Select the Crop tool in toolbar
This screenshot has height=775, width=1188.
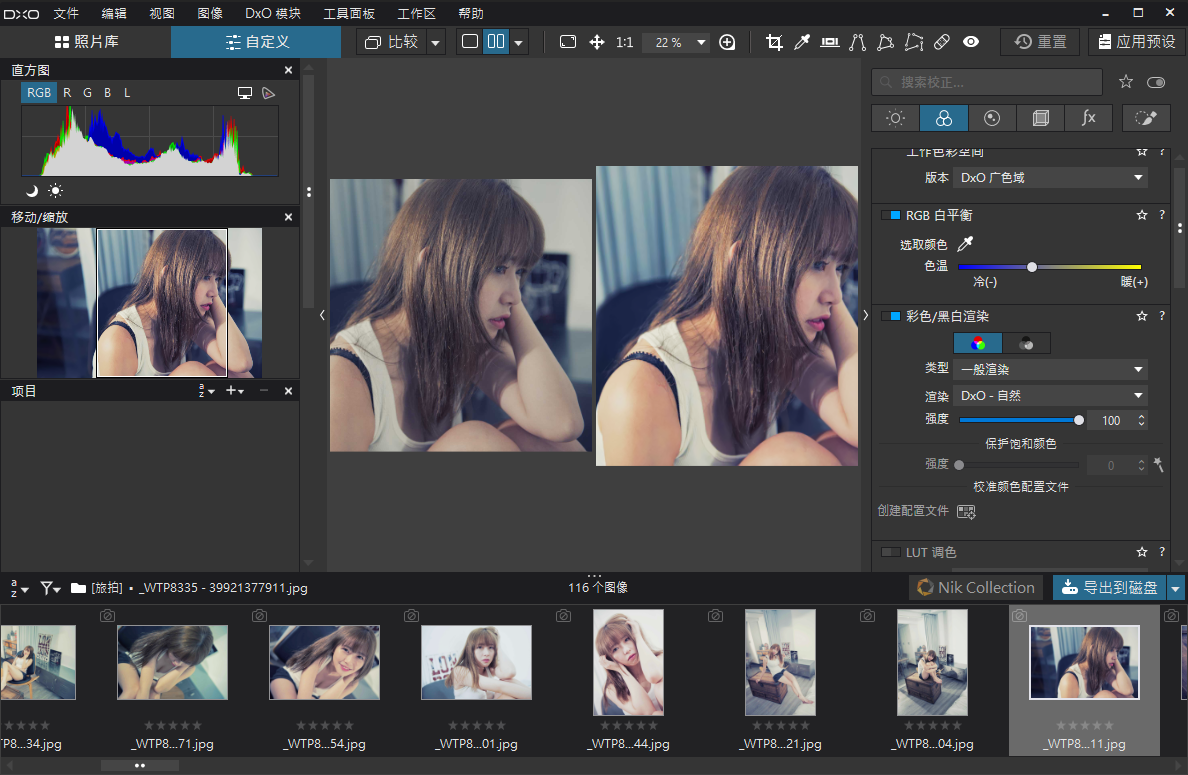[x=773, y=42]
